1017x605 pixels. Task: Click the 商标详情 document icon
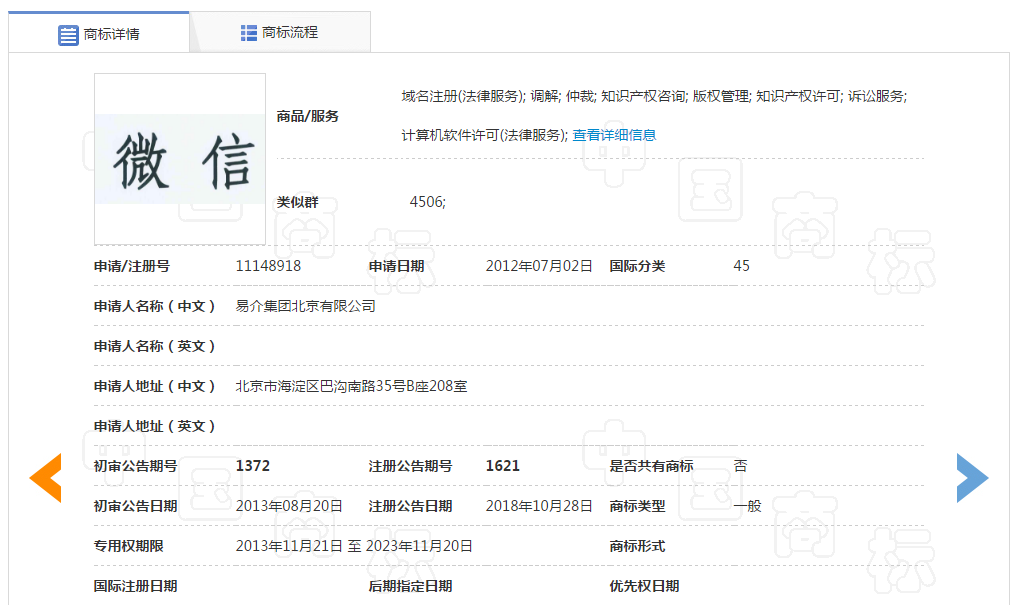pos(68,35)
